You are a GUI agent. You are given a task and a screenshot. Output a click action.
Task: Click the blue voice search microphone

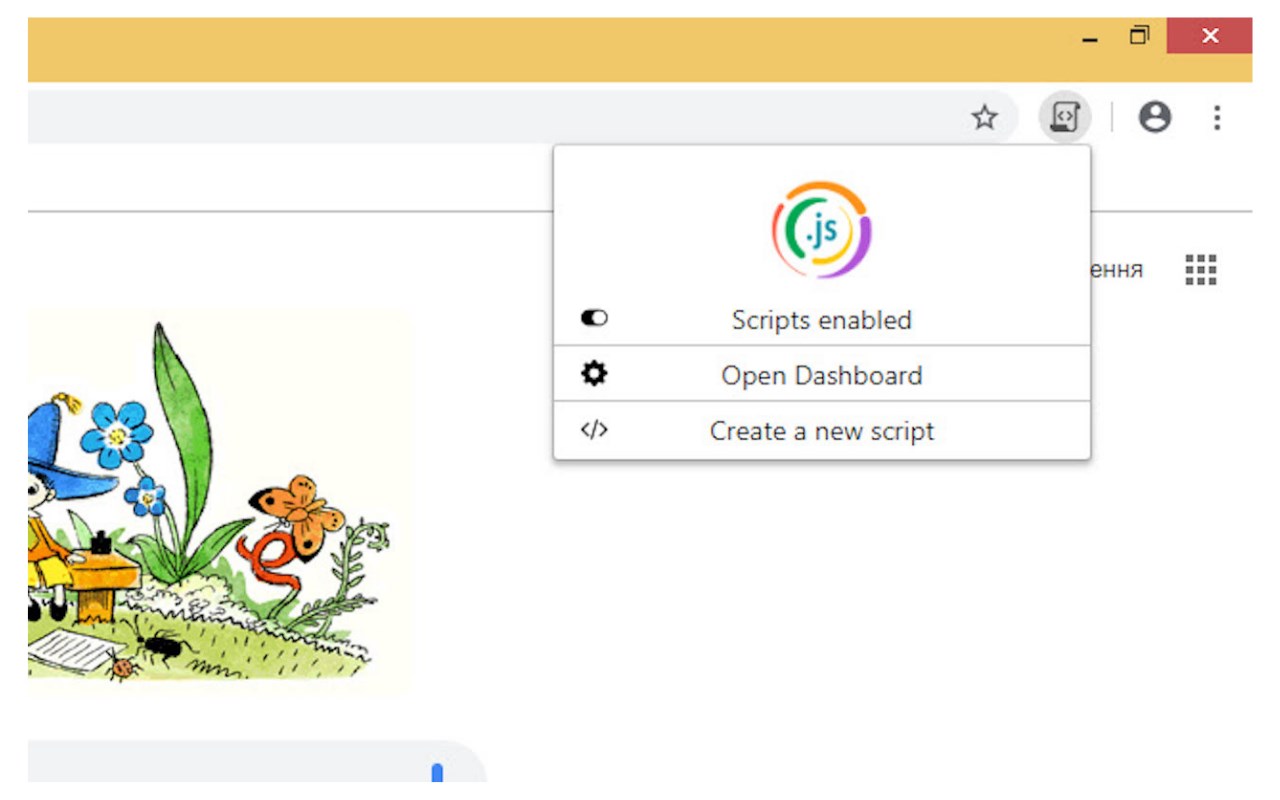pyautogui.click(x=437, y=772)
